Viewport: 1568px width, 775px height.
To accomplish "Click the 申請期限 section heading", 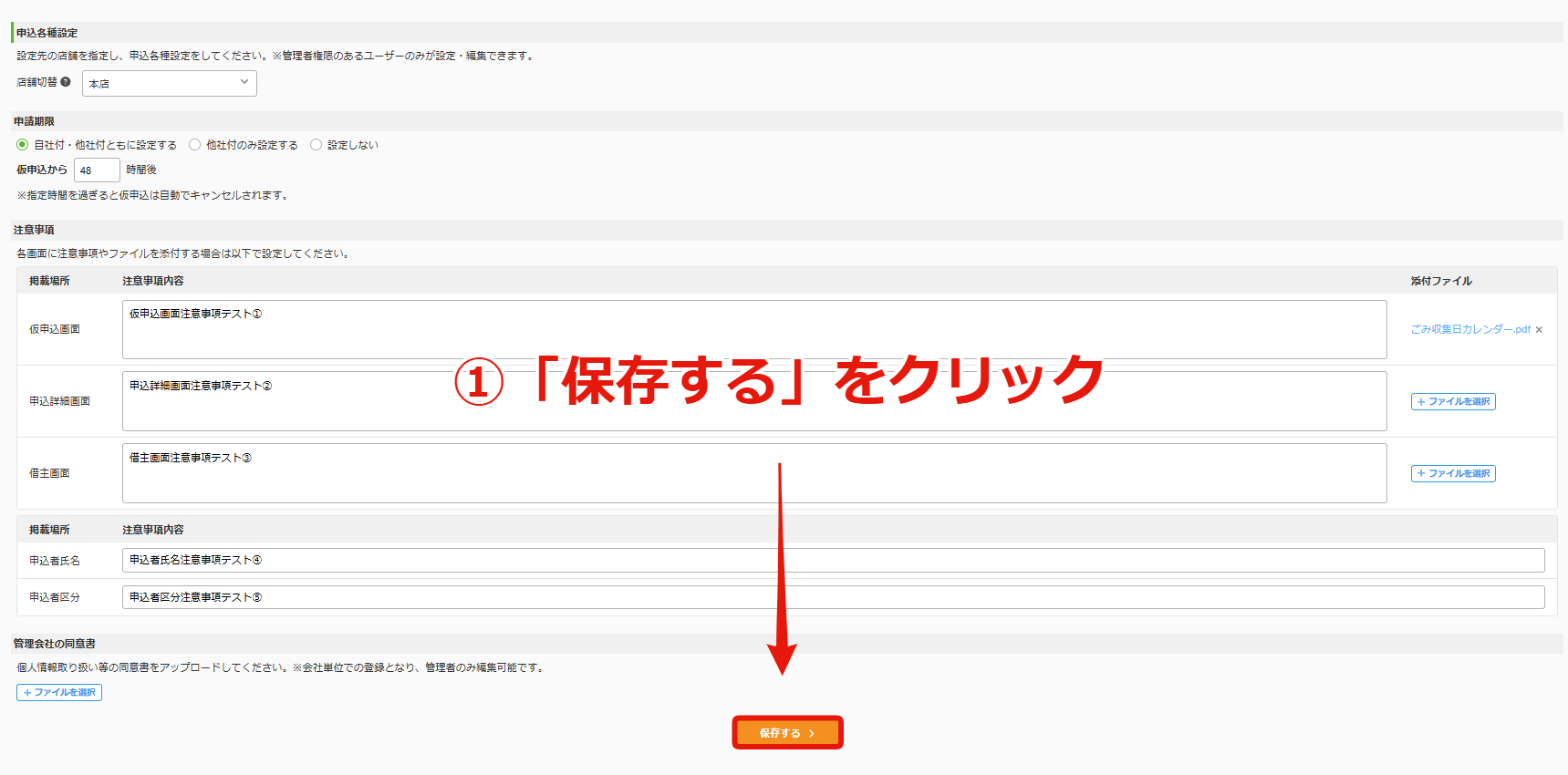I will pos(34,121).
